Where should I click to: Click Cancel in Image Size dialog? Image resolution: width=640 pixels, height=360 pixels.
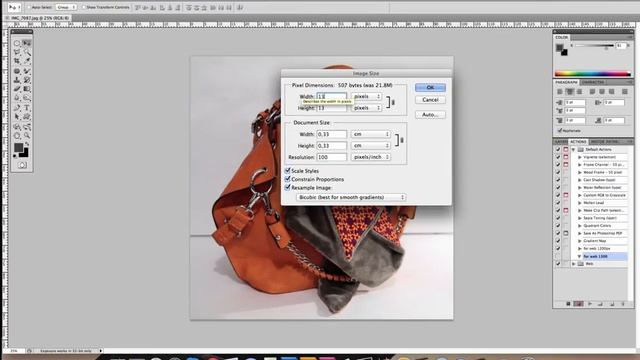click(430, 100)
